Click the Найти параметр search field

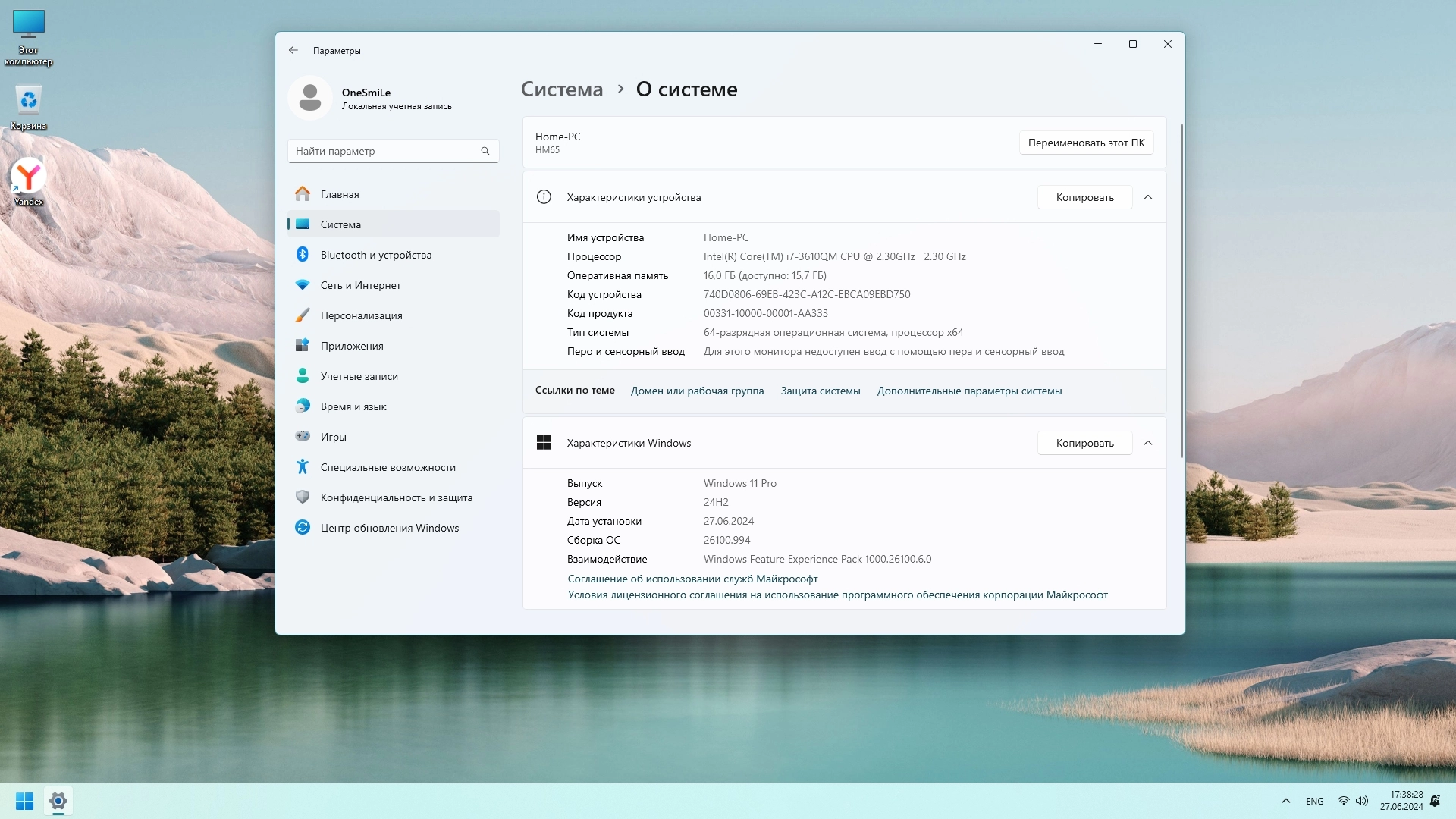click(x=383, y=151)
